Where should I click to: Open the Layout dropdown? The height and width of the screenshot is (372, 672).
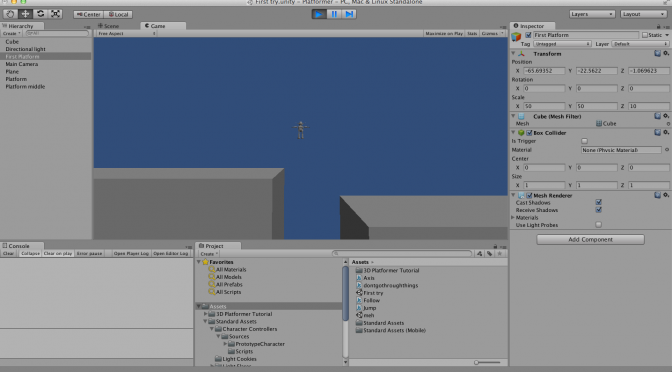(643, 14)
